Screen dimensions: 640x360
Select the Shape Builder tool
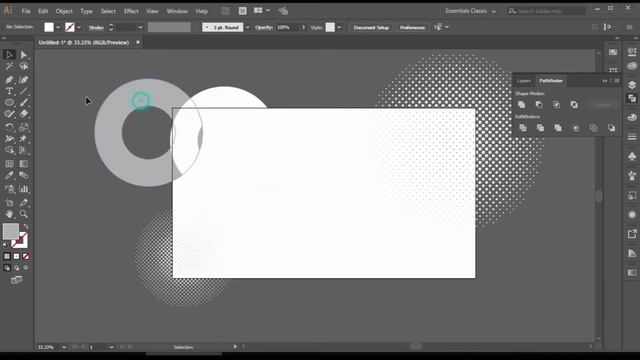pos(9,151)
